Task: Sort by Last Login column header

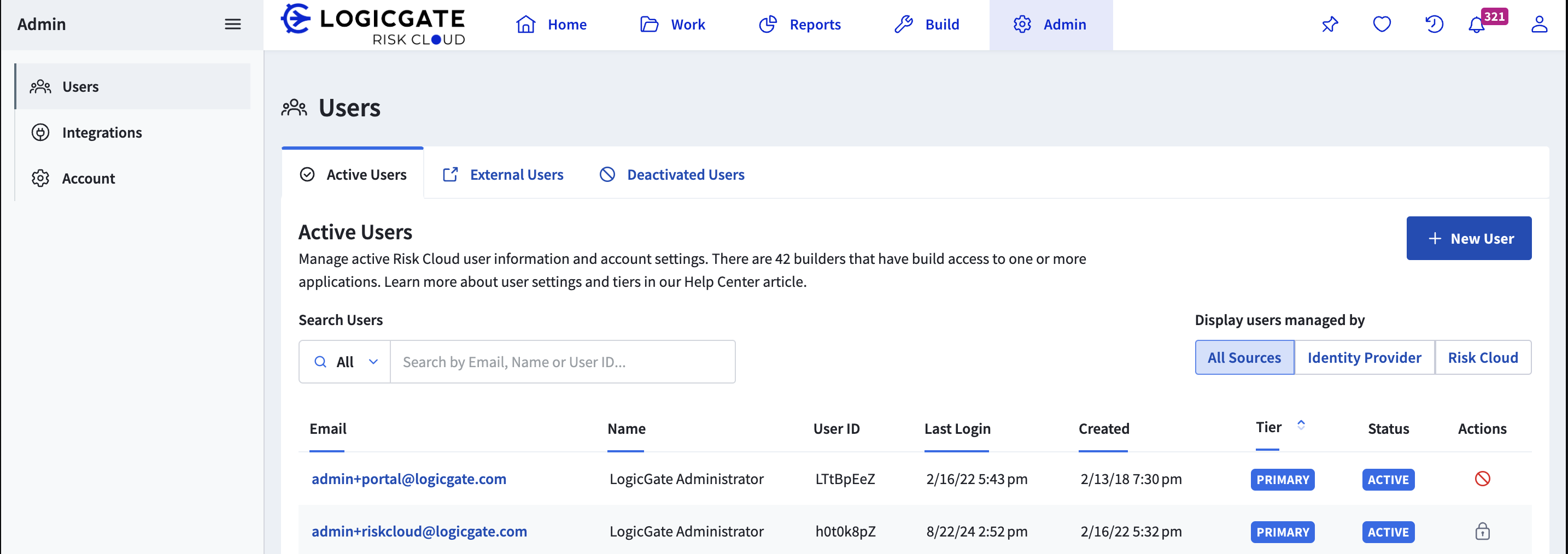Action: click(957, 429)
